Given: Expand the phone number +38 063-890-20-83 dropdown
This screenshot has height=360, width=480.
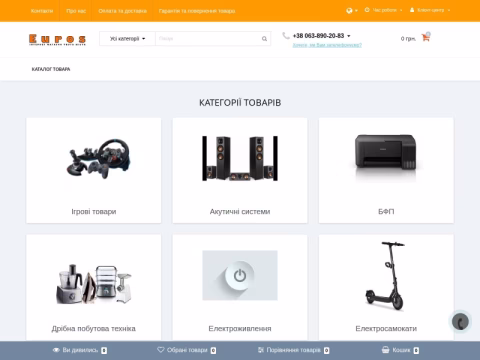Looking at the screenshot, I should coord(321,36).
